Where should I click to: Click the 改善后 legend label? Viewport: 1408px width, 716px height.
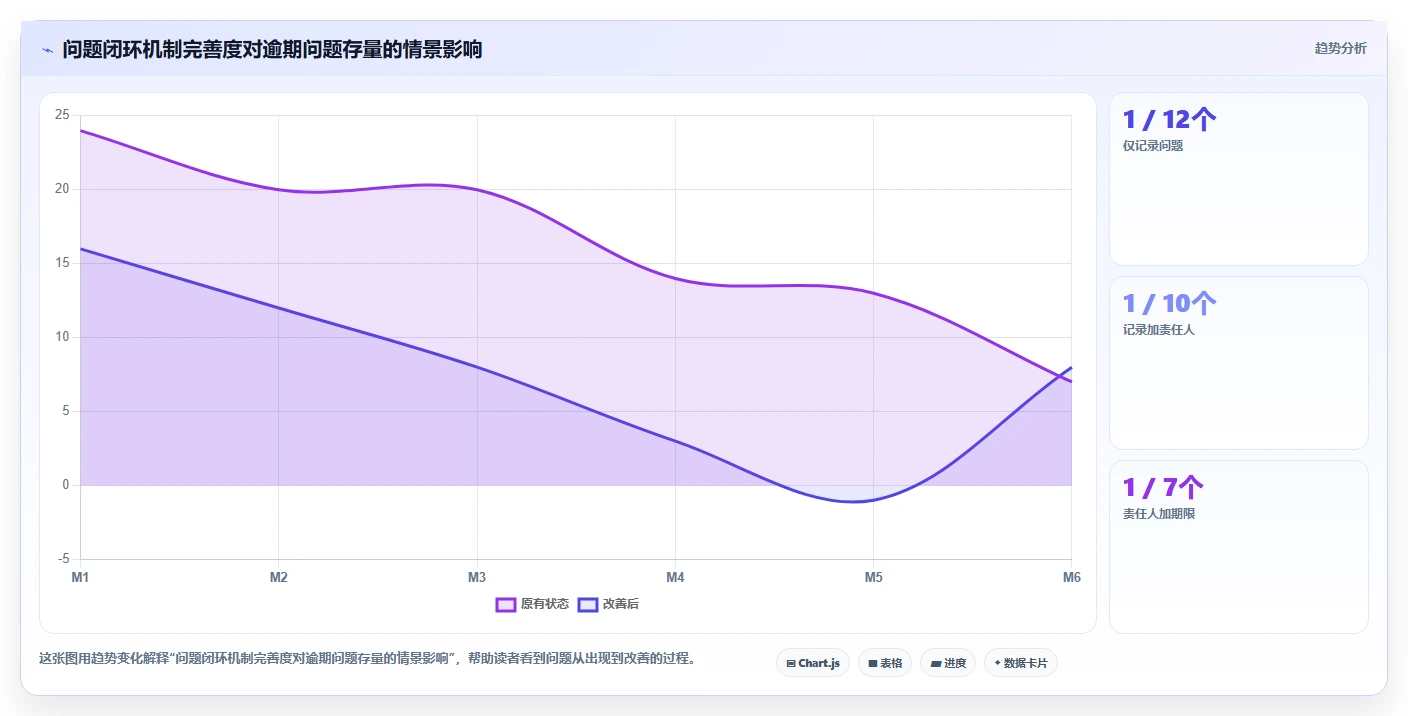coord(620,604)
